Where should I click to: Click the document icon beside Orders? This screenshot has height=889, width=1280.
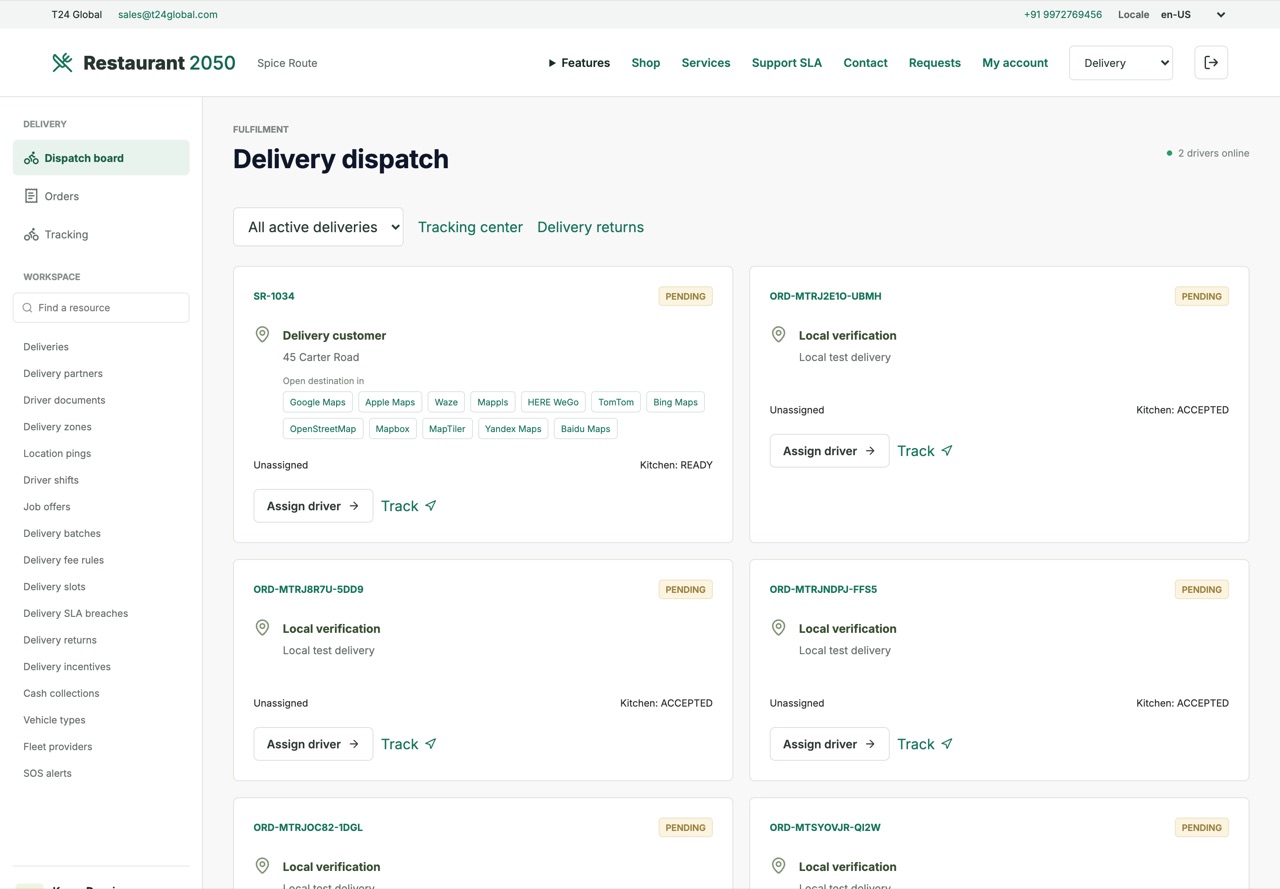(31, 196)
